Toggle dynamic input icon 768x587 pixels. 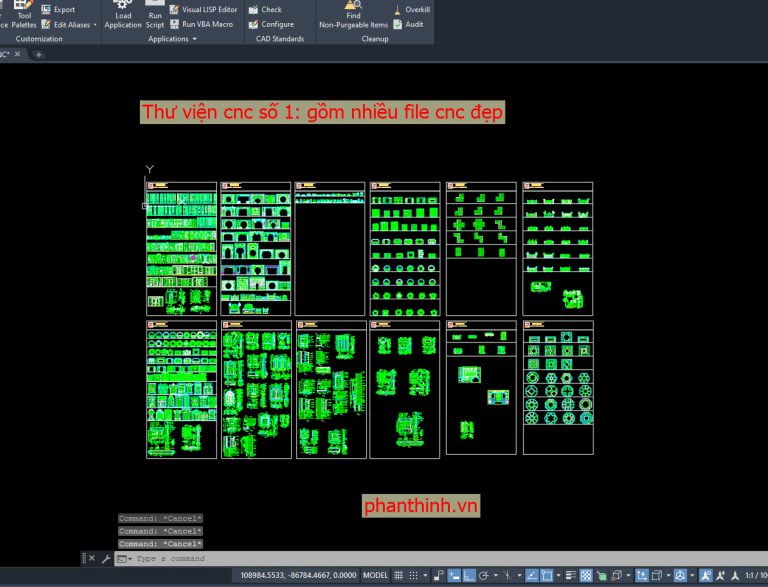tap(454, 575)
